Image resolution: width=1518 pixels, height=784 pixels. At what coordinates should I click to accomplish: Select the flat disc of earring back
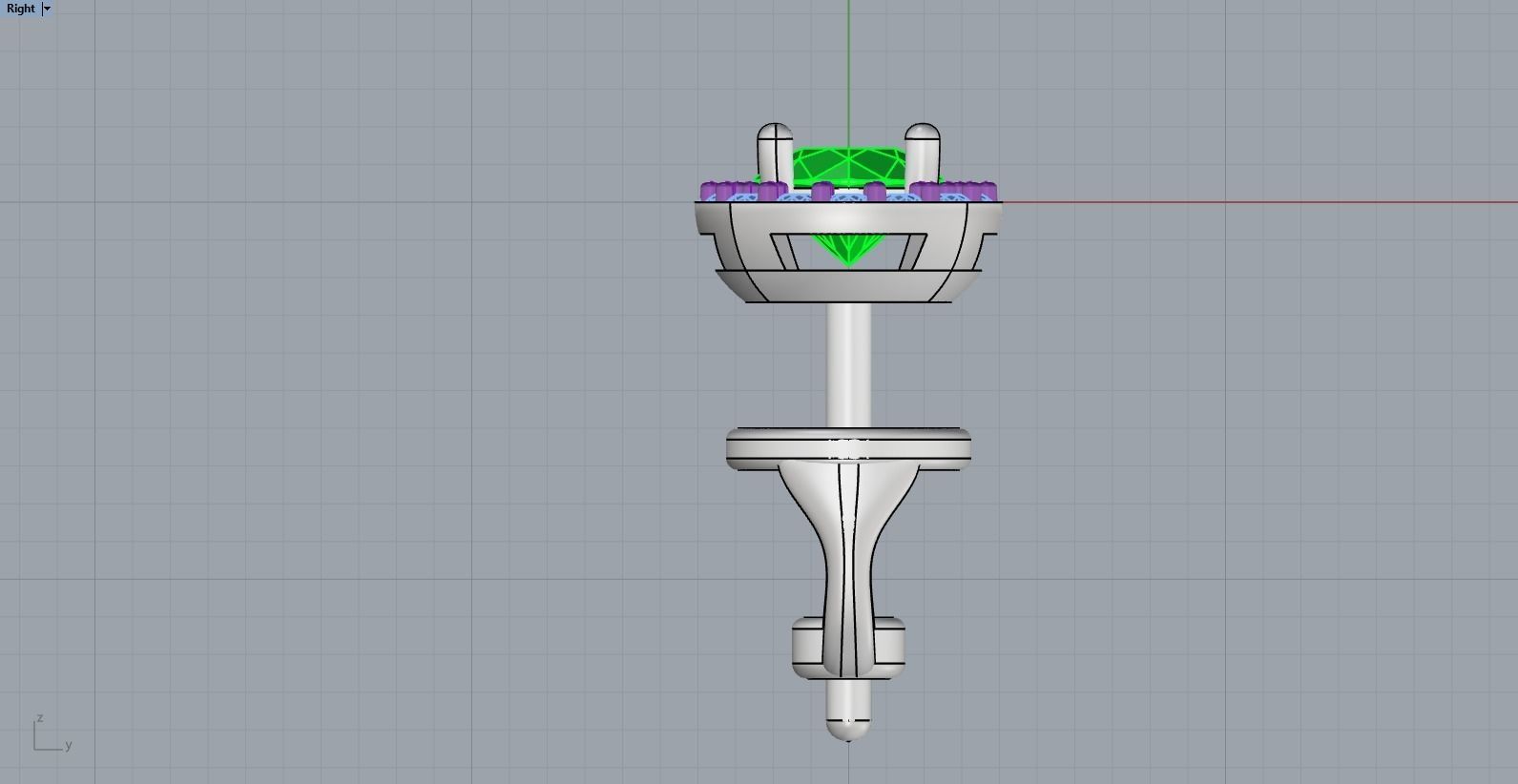coord(848,449)
